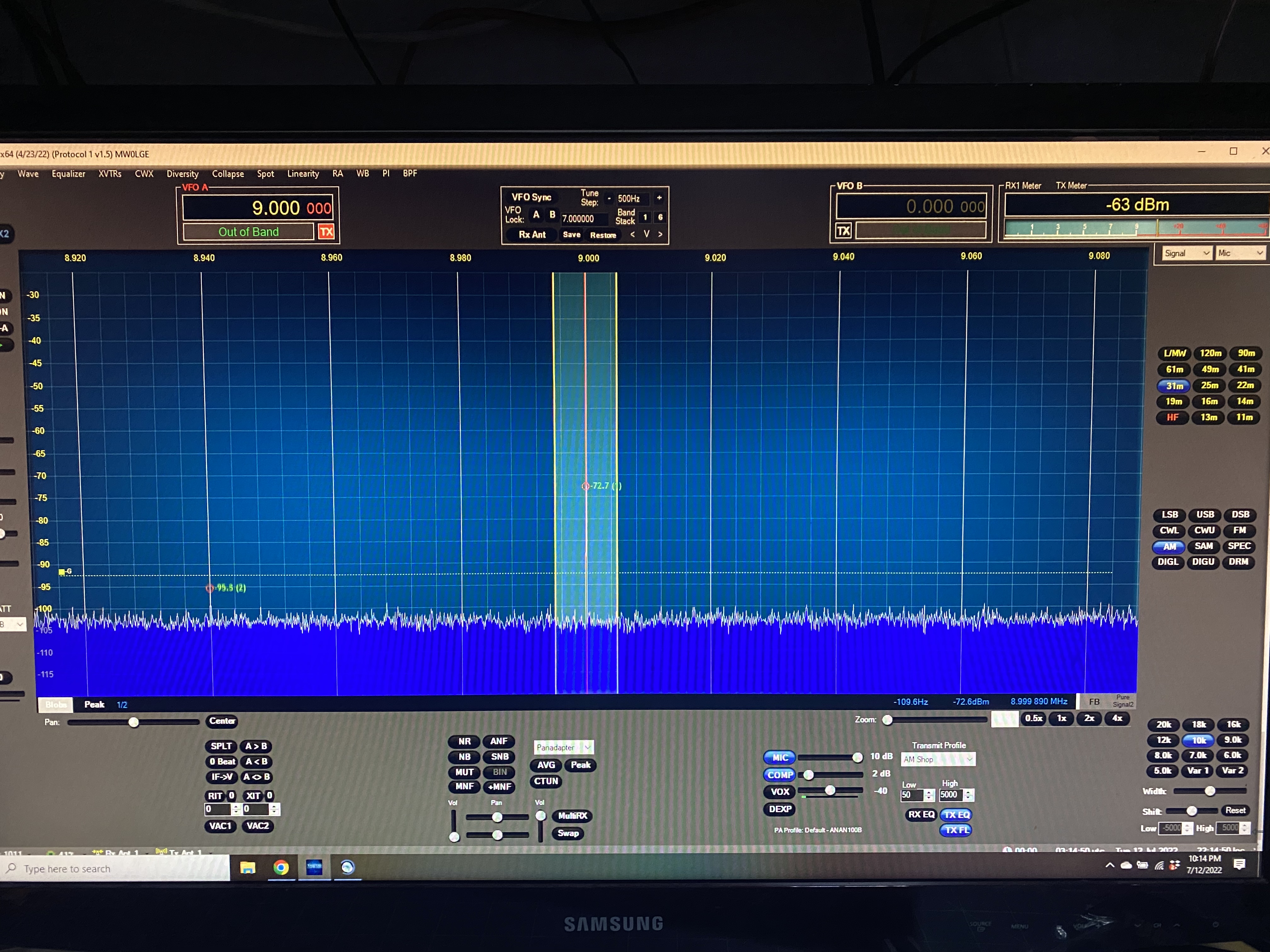This screenshot has height=952, width=1270.
Task: Click the orange TX indicator under VFO A
Action: click(x=326, y=232)
